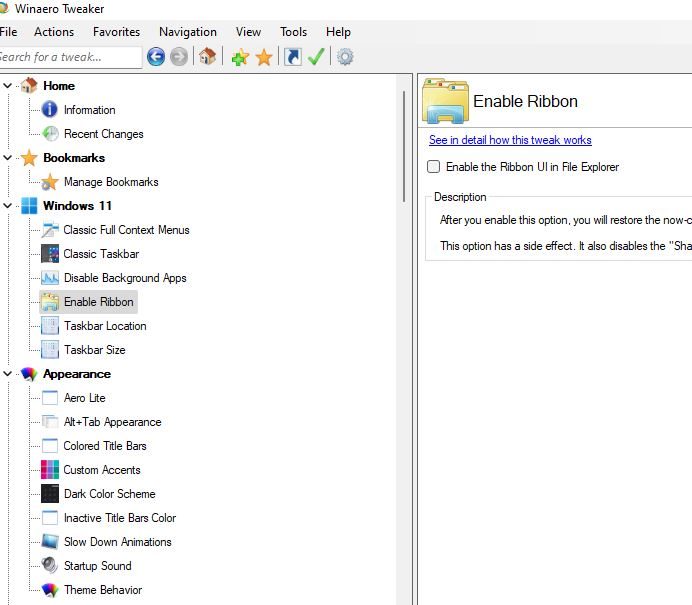
Task: Click the Classic Full Context Menus icon
Action: [x=50, y=230]
